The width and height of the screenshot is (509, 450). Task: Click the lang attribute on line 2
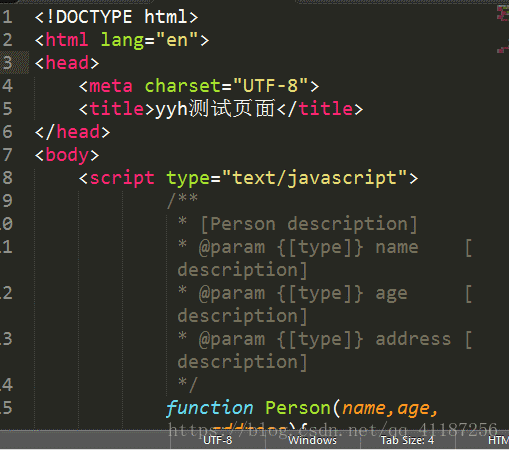click(x=122, y=41)
